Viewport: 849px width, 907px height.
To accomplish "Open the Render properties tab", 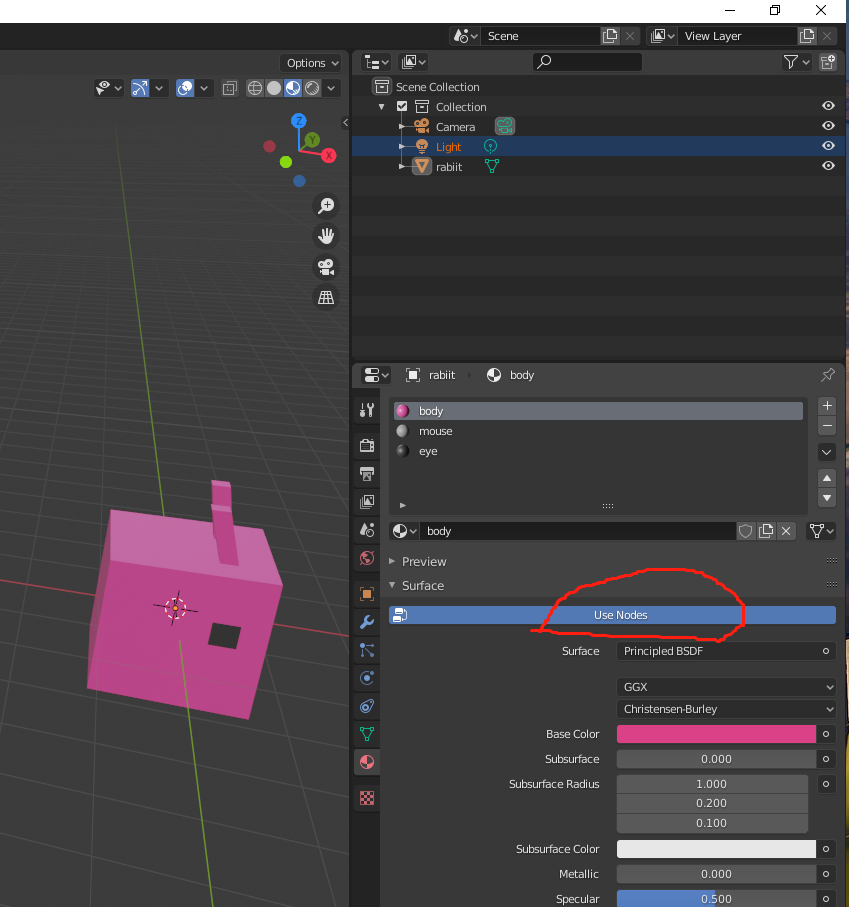I will 367,445.
